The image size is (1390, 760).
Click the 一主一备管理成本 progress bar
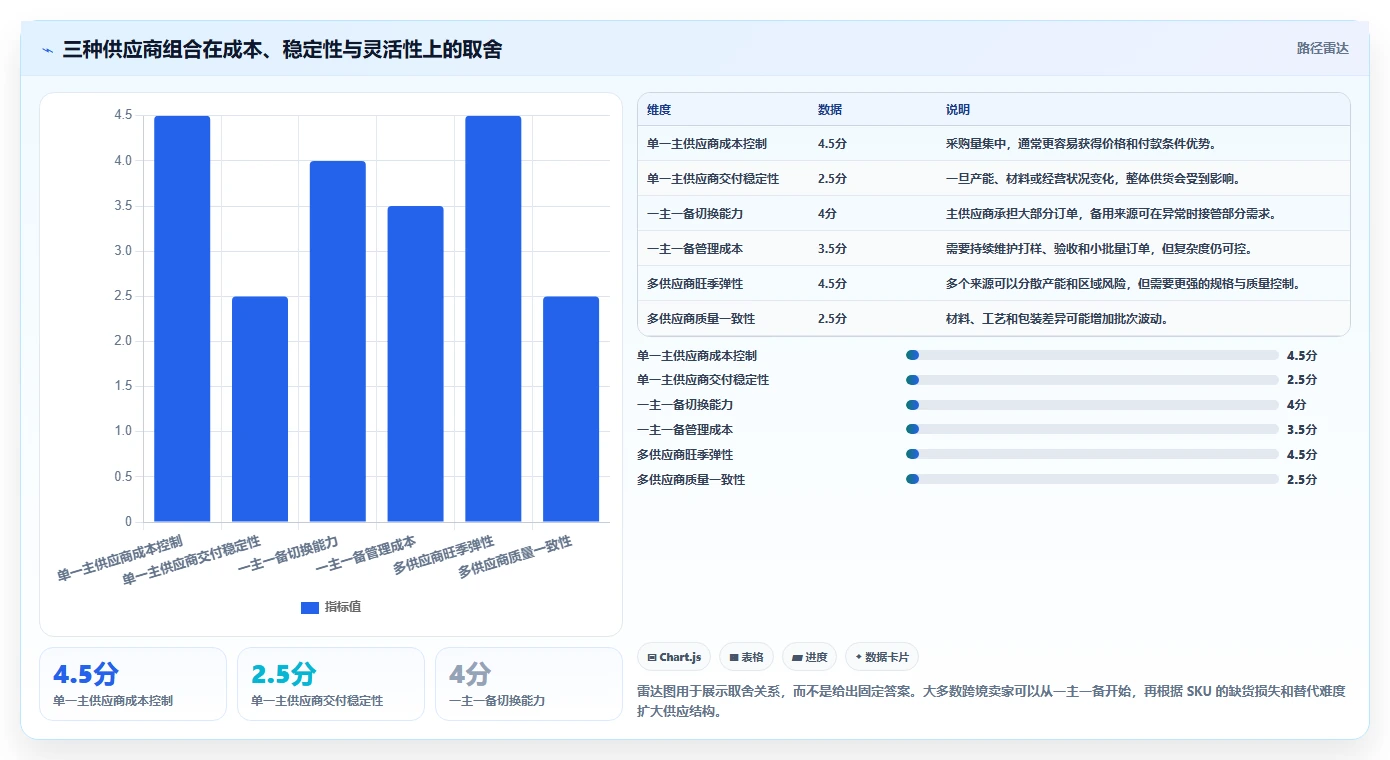point(1092,430)
